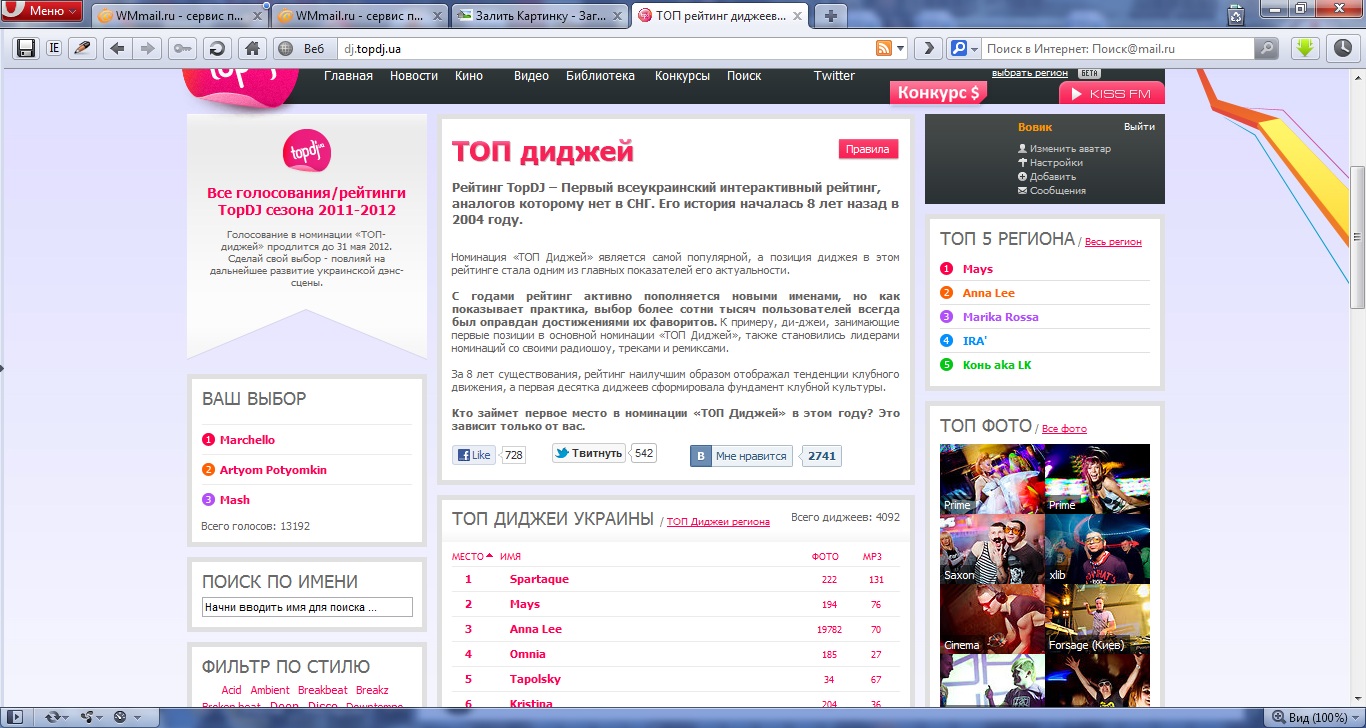1366x728 pixels.
Task: Open the Opera Меню button
Action: tap(44, 11)
